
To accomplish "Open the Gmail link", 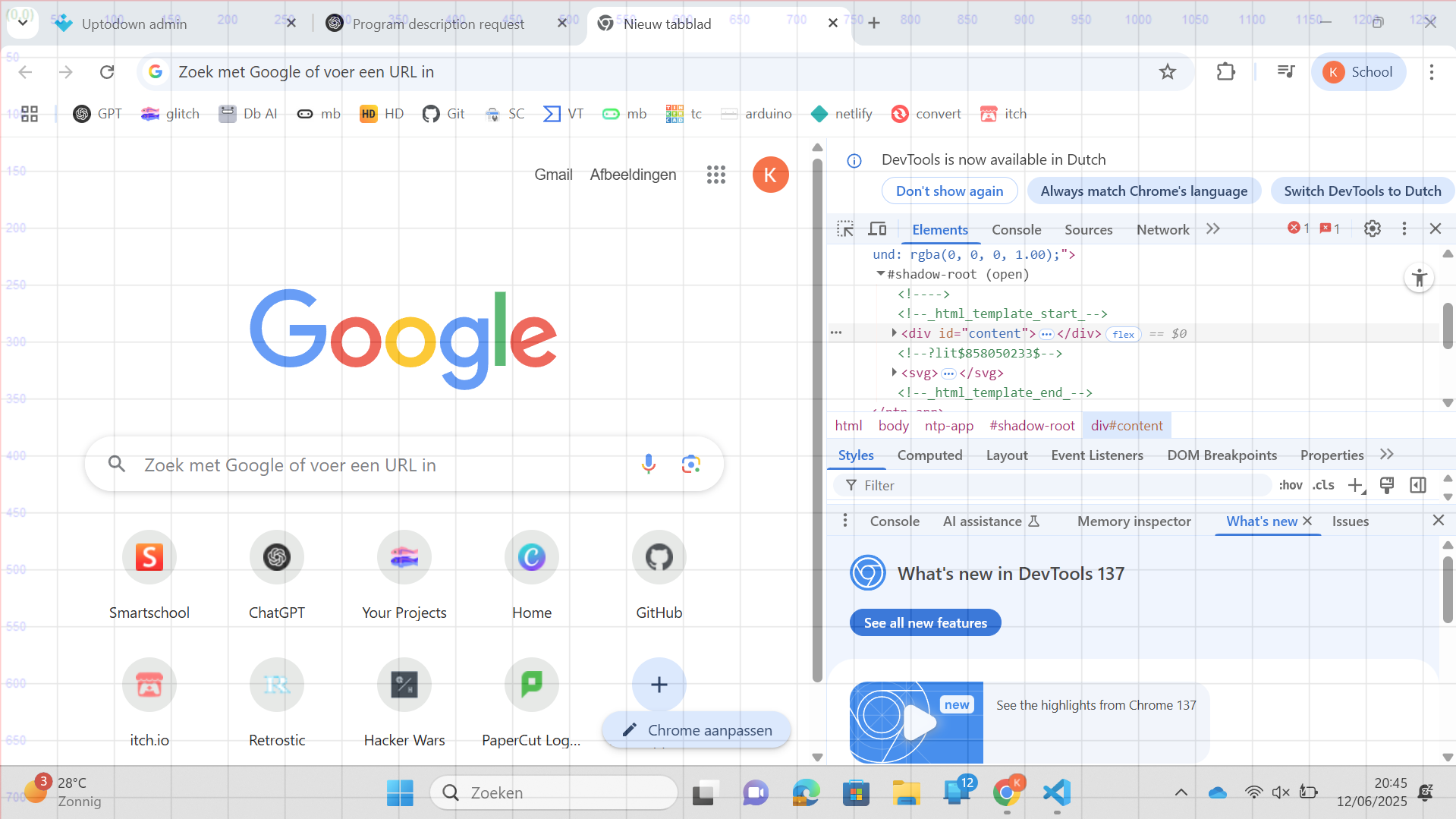I will 553,175.
